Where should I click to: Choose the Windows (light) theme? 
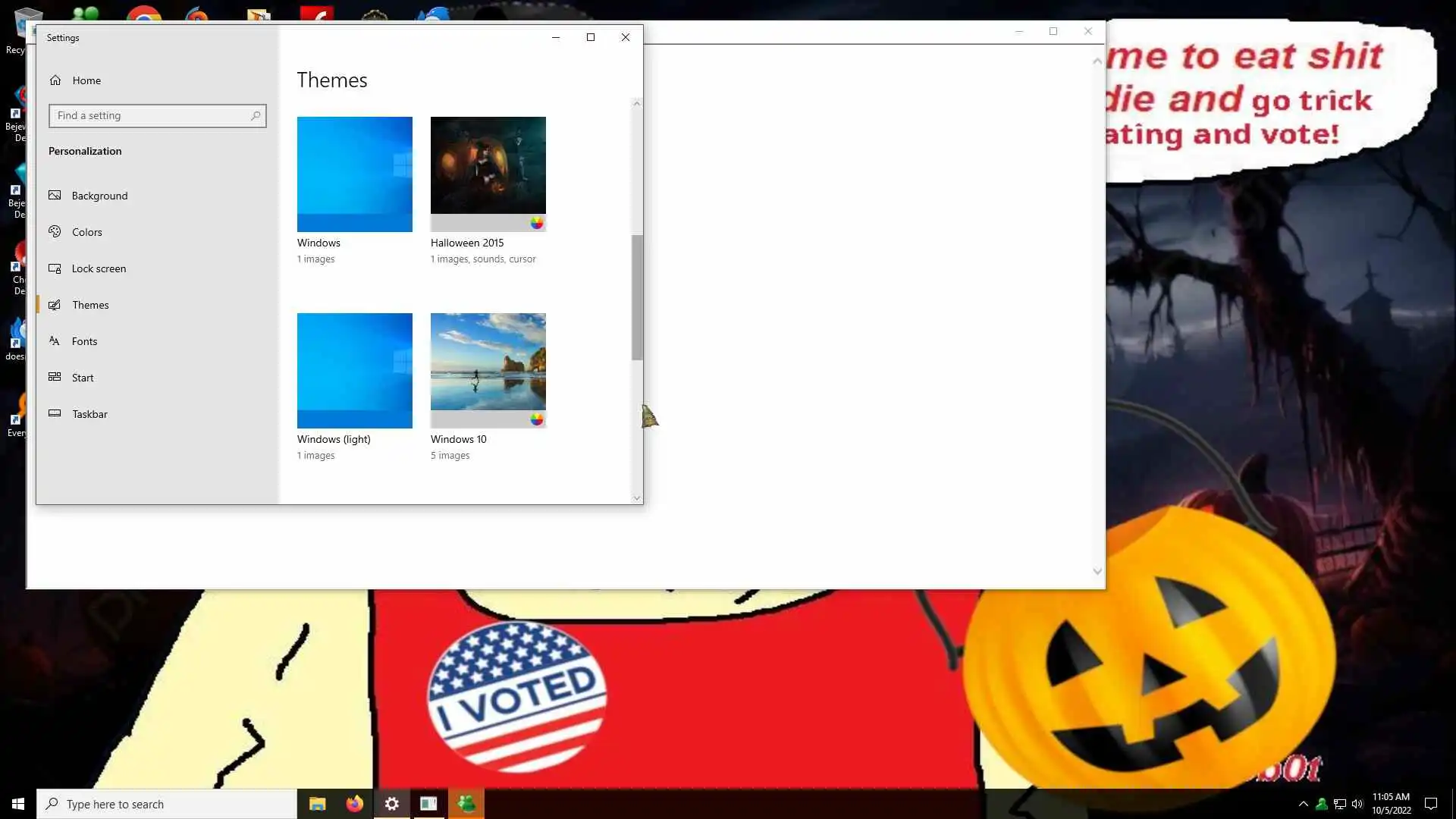[x=354, y=370]
